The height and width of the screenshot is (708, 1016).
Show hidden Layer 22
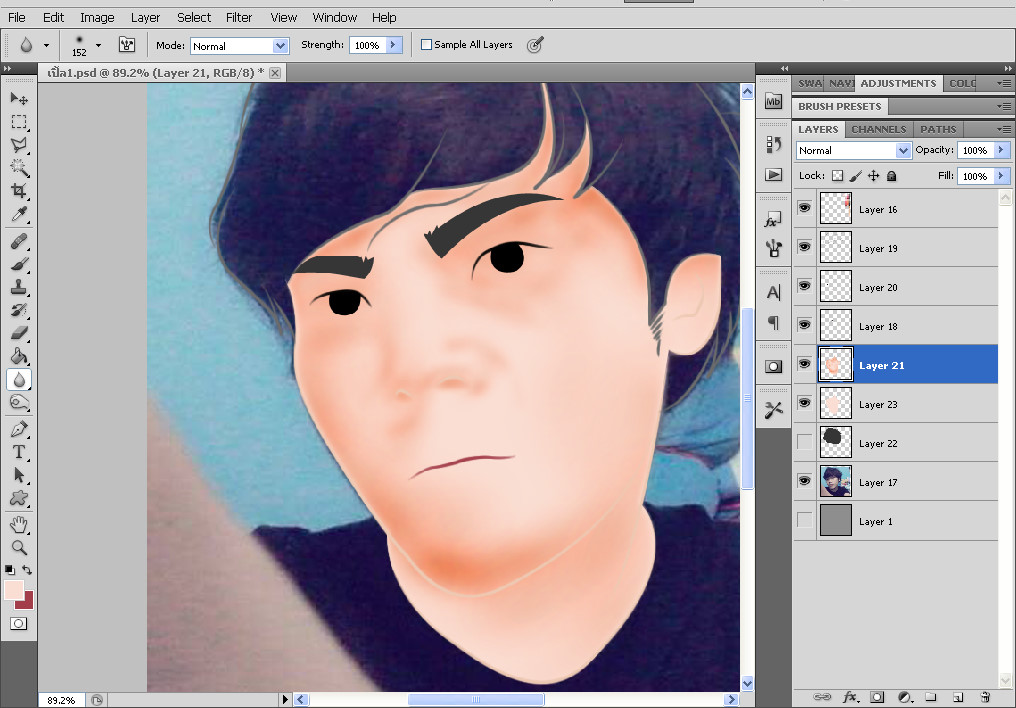click(x=804, y=442)
